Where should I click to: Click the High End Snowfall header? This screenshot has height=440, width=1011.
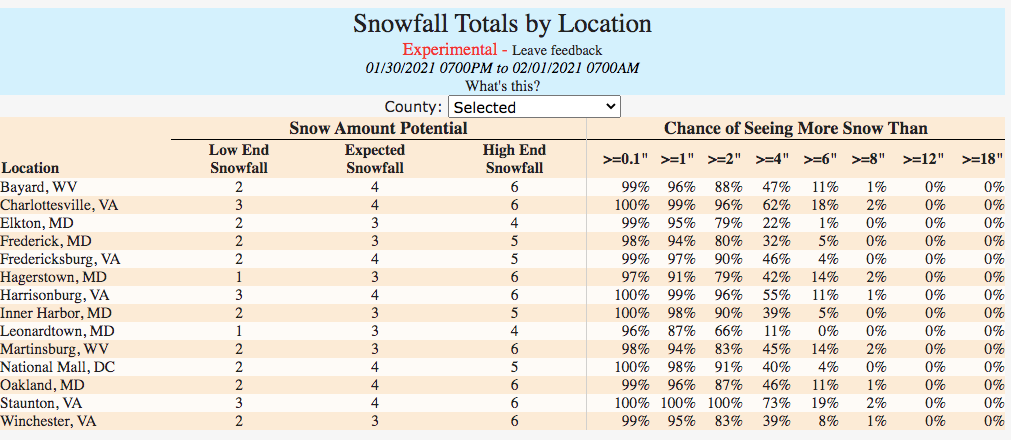tap(514, 159)
